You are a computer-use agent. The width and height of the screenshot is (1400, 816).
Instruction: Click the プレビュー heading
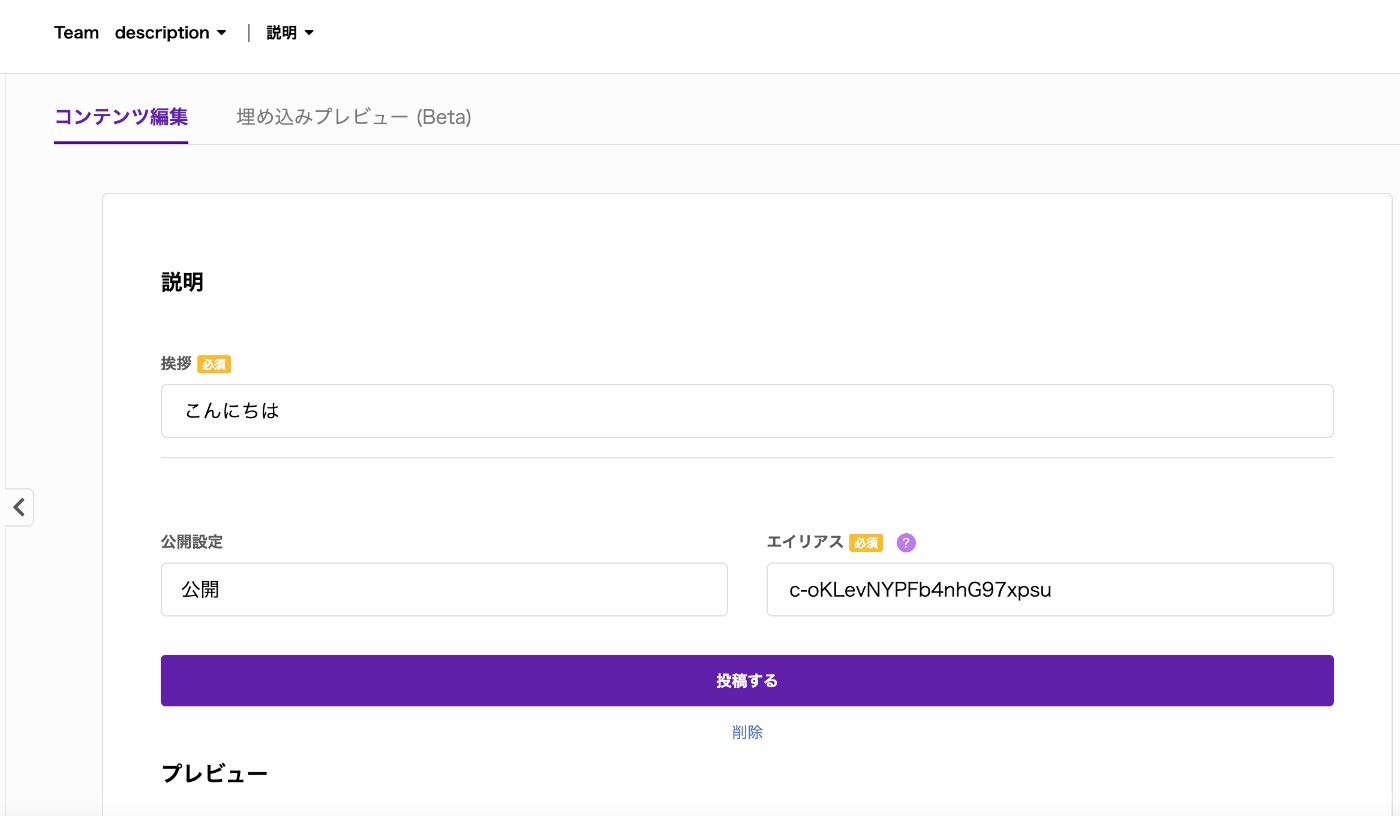tap(215, 774)
